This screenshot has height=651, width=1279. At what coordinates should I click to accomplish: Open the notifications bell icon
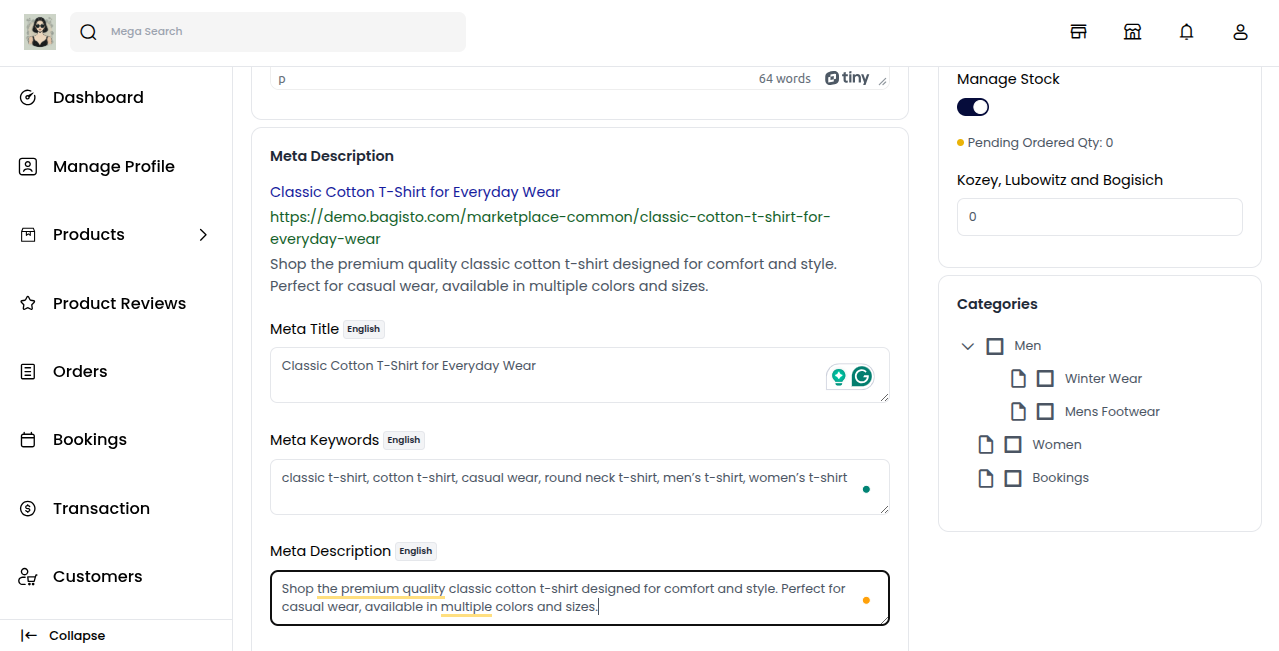1186,31
